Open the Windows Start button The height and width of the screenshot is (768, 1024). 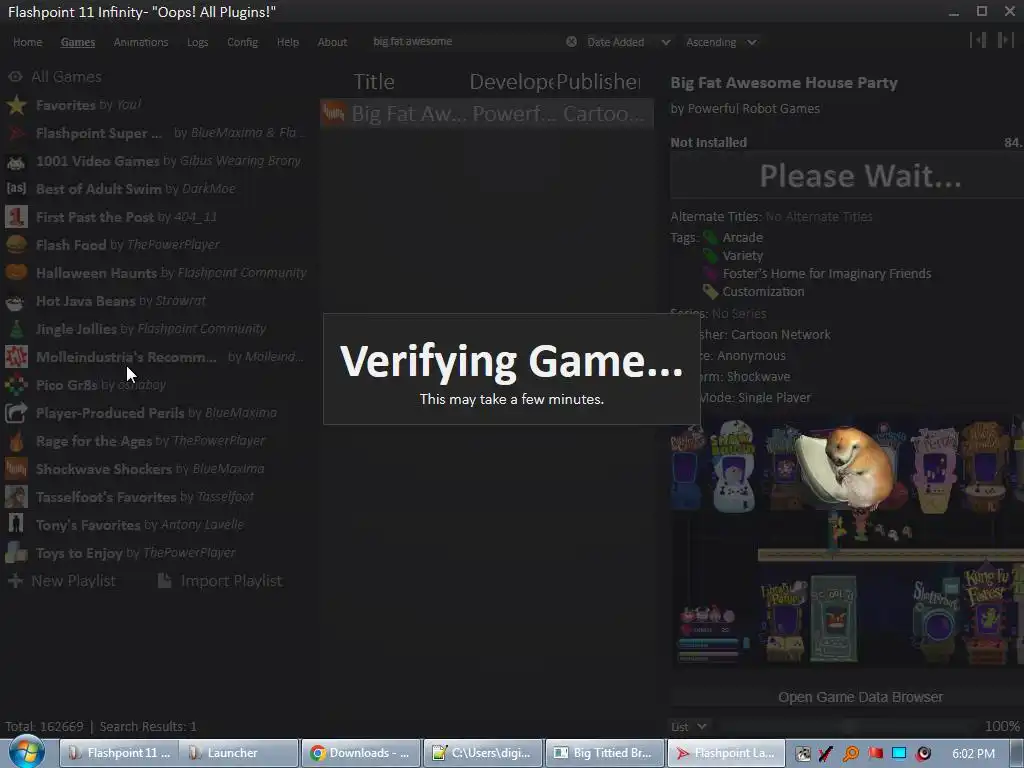click(26, 752)
